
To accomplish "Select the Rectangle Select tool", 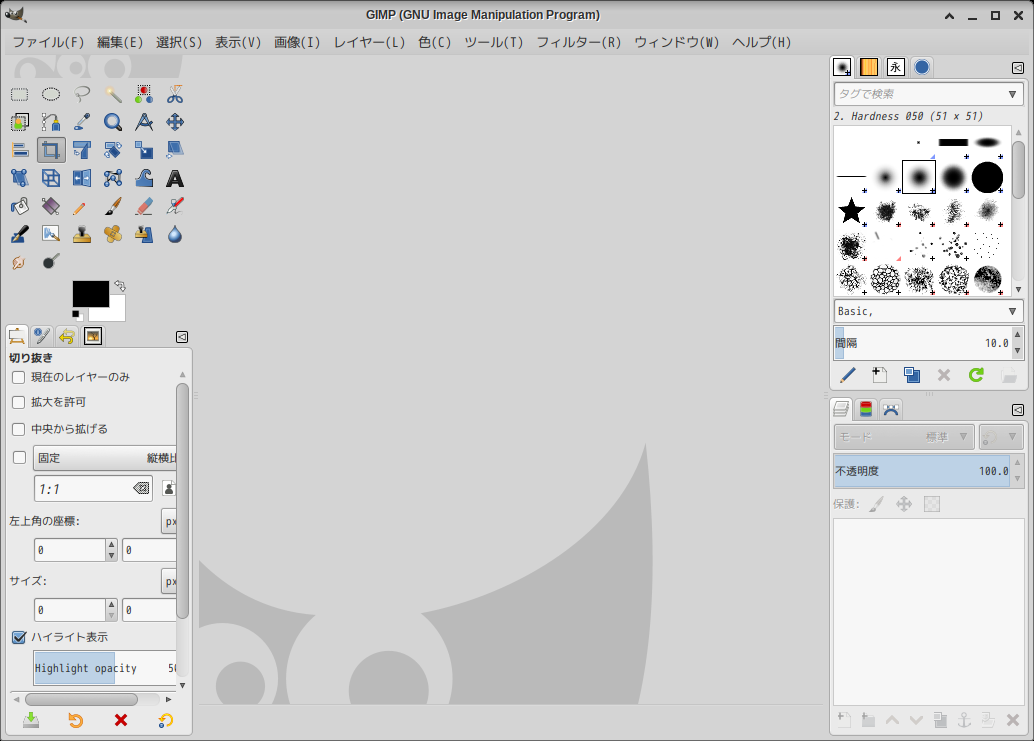I will coord(20,94).
